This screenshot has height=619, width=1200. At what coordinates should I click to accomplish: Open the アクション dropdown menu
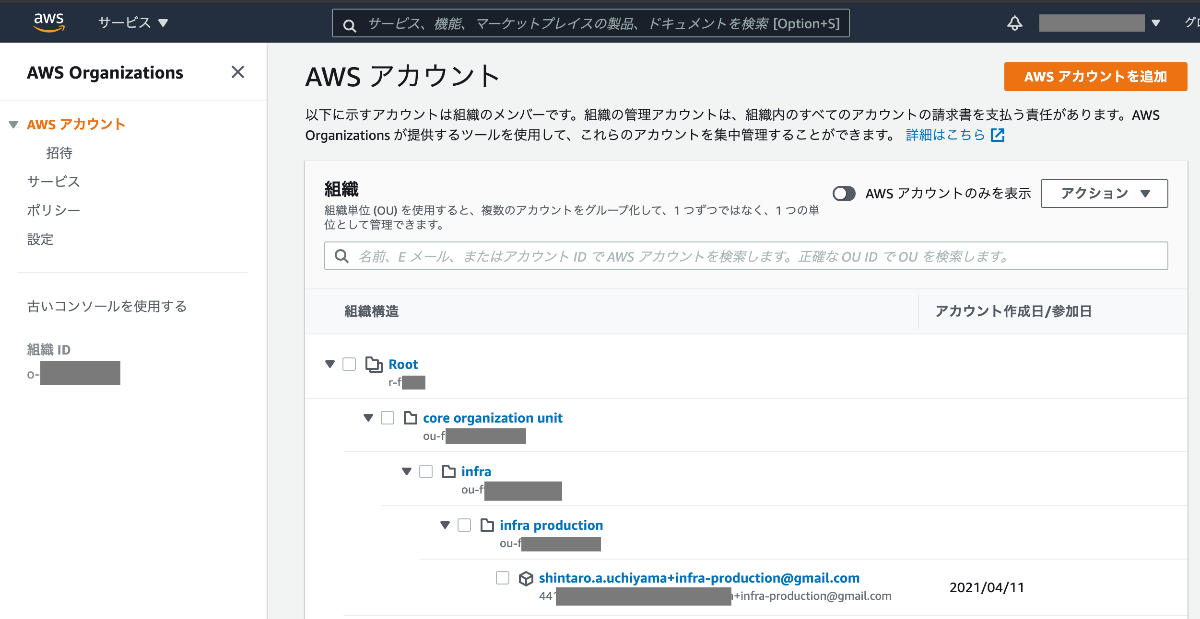tap(1104, 194)
